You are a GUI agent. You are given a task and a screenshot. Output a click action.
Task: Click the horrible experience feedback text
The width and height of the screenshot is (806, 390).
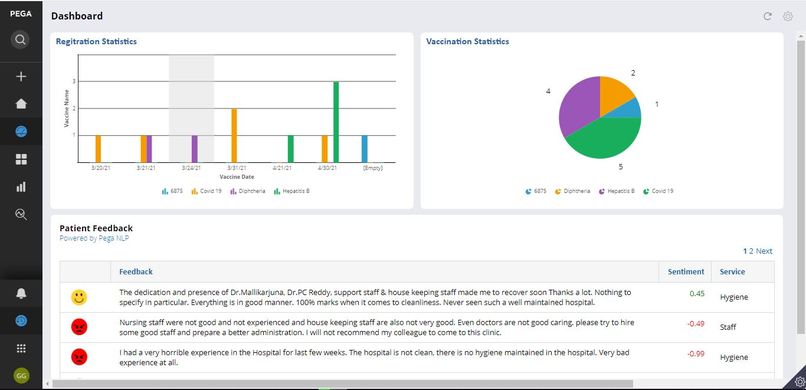click(374, 358)
